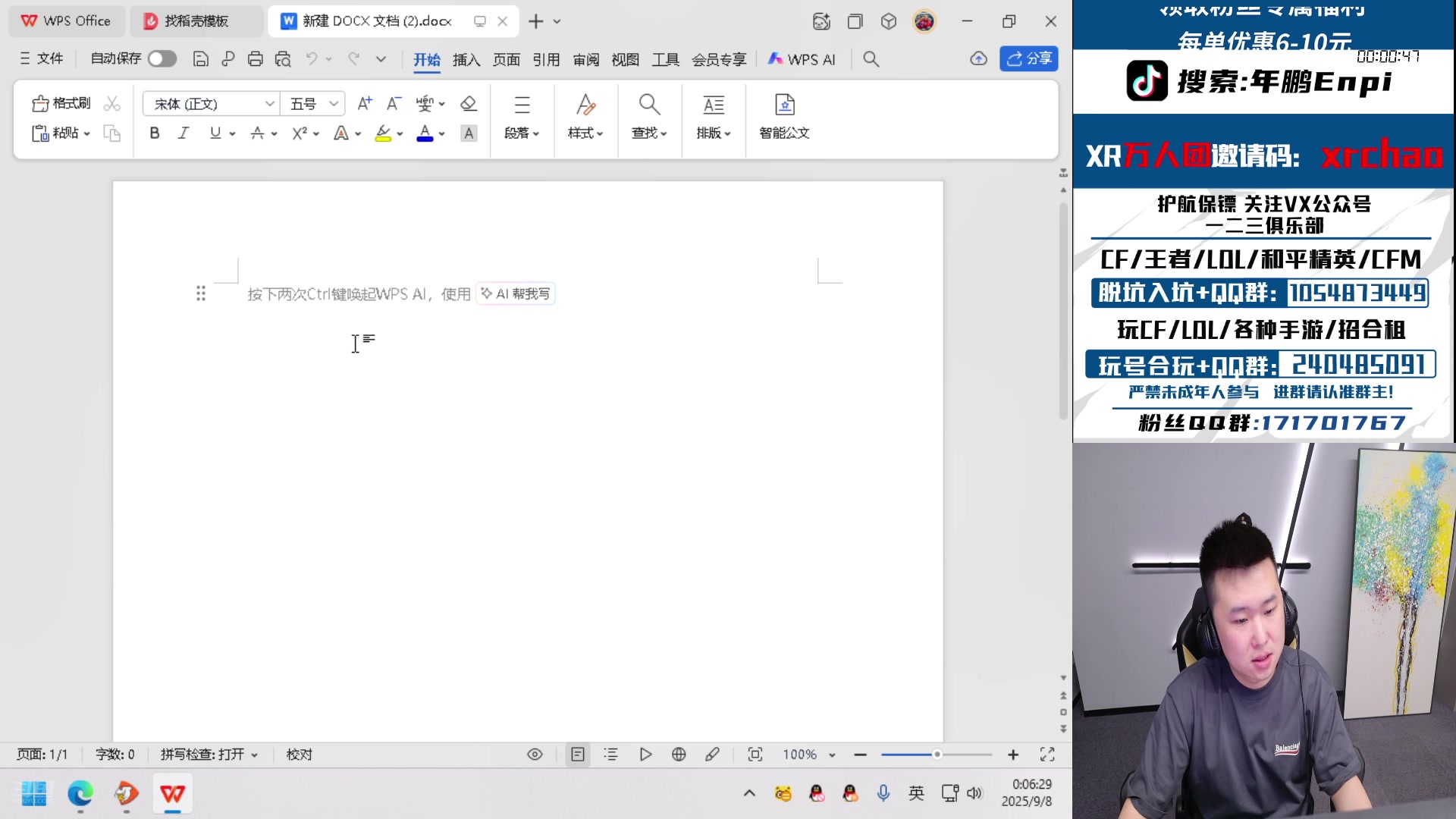Toggle microphone in system tray
The width and height of the screenshot is (1456, 819).
click(x=883, y=793)
